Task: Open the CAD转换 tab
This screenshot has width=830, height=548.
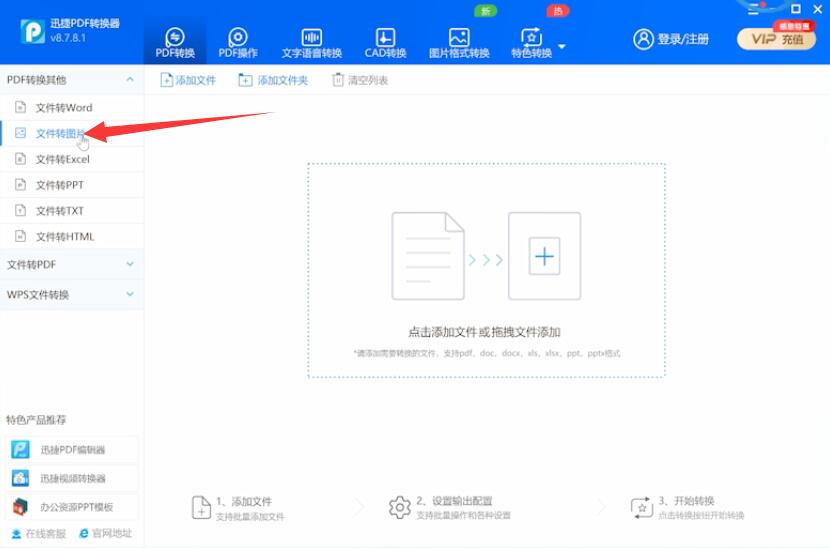Action: coord(385,43)
